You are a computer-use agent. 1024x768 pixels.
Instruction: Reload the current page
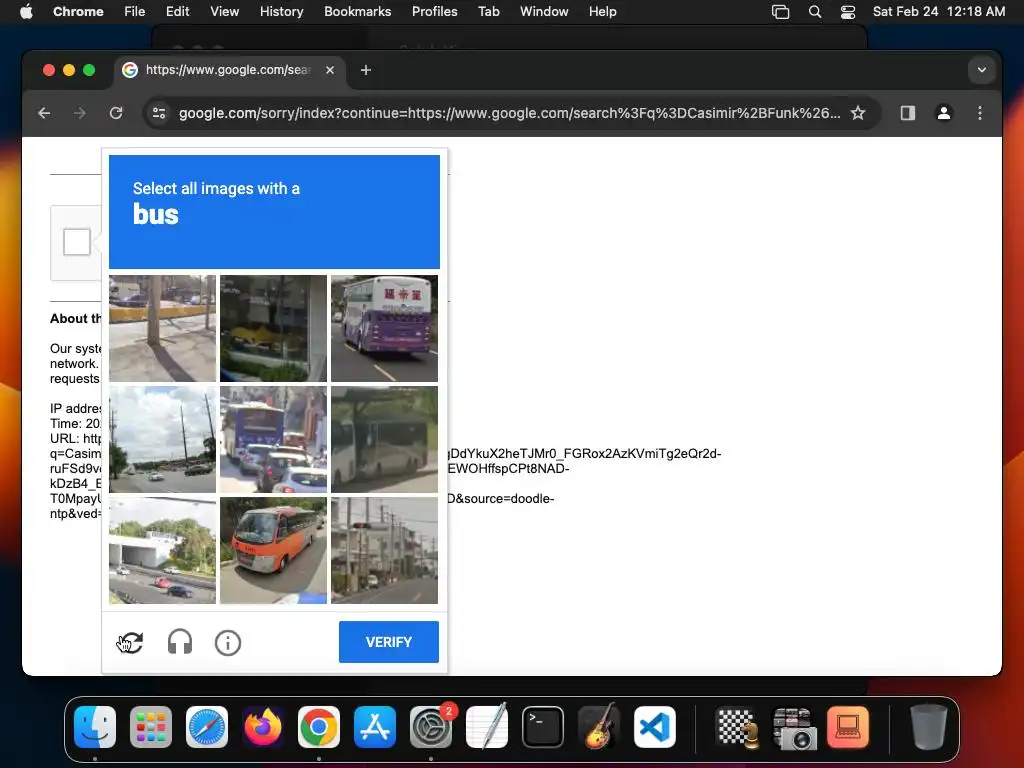pos(116,113)
